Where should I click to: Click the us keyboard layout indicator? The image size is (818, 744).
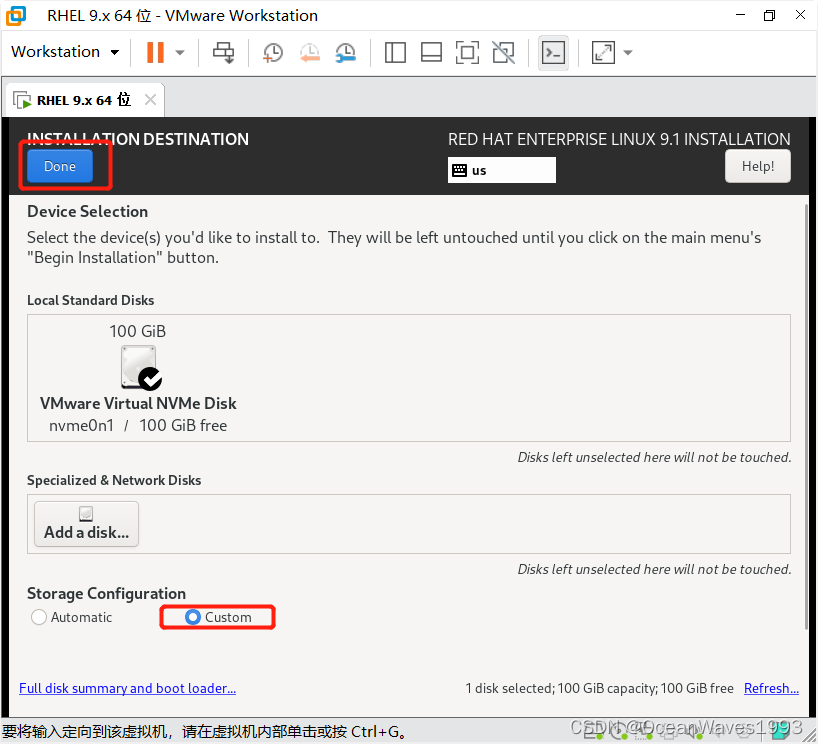[501, 170]
